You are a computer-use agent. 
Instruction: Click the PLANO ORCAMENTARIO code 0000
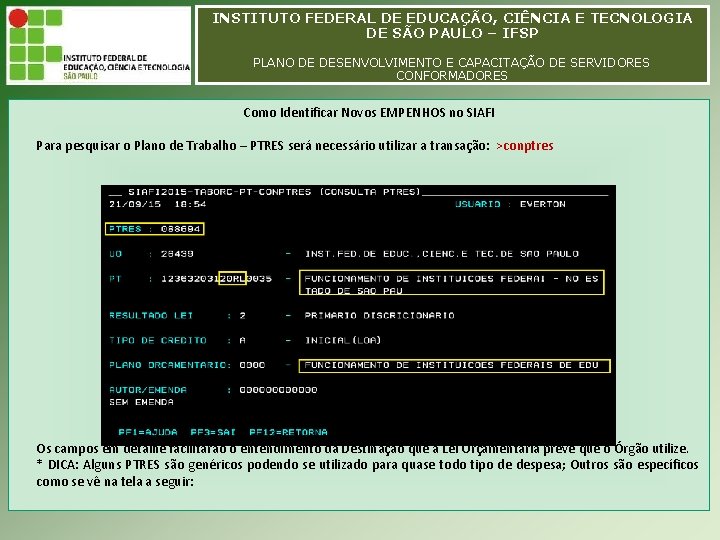point(252,365)
